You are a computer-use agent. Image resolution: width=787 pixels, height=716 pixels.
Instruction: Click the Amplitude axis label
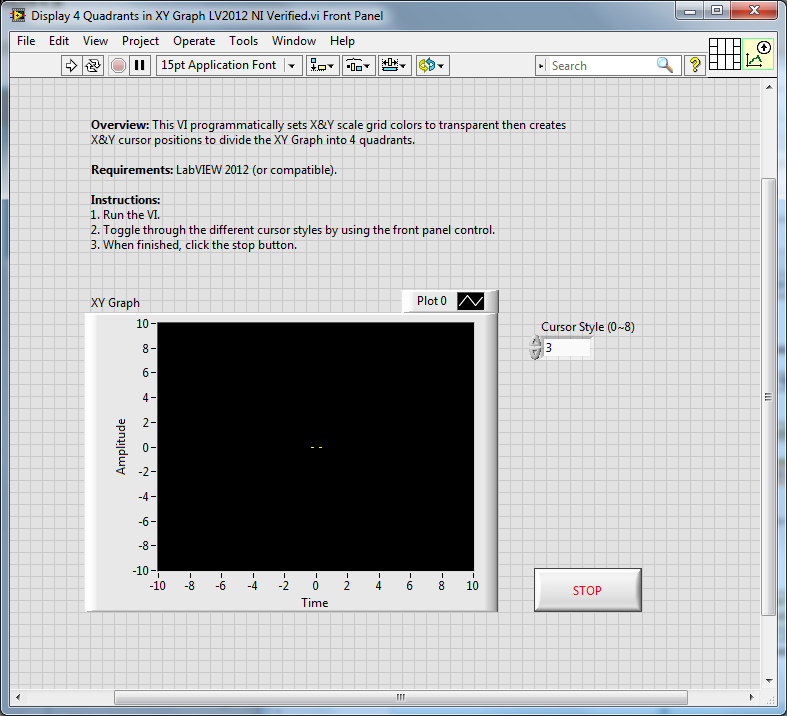click(x=121, y=447)
